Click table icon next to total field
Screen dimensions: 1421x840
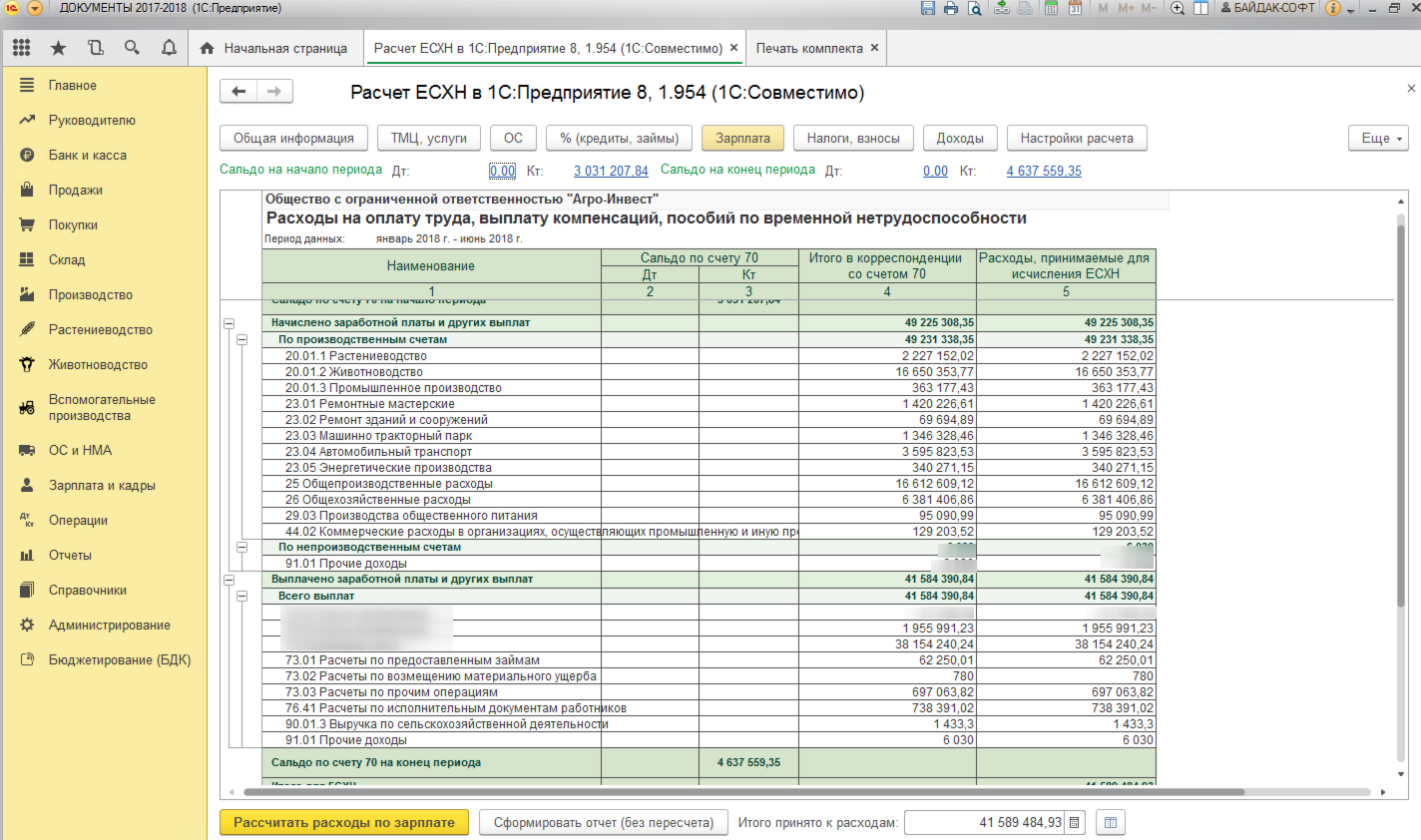(1111, 823)
